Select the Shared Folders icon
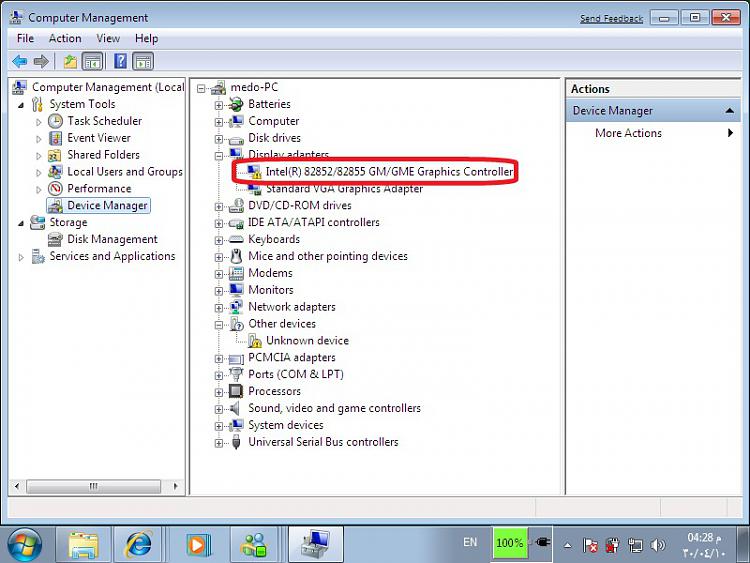750x563 pixels. (x=55, y=155)
